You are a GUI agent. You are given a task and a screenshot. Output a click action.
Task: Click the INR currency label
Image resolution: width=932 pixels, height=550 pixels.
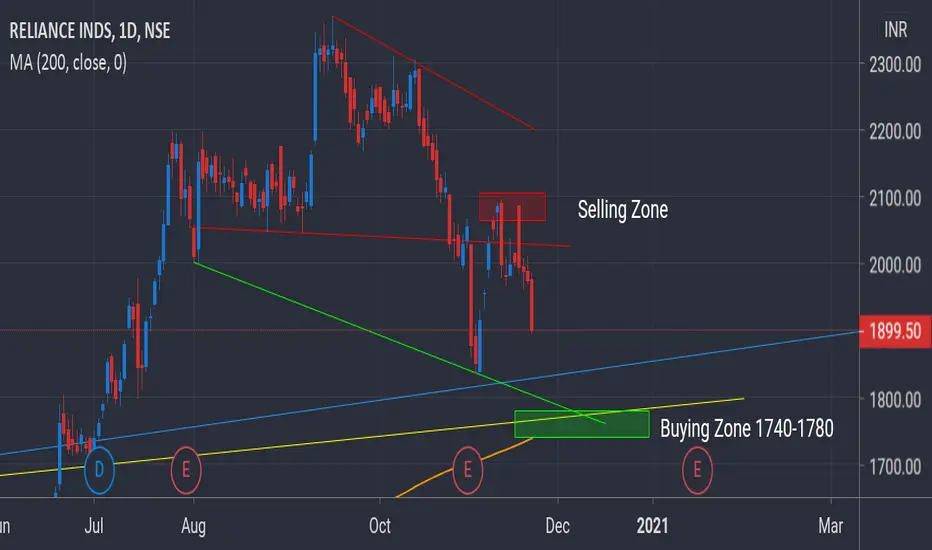[895, 30]
